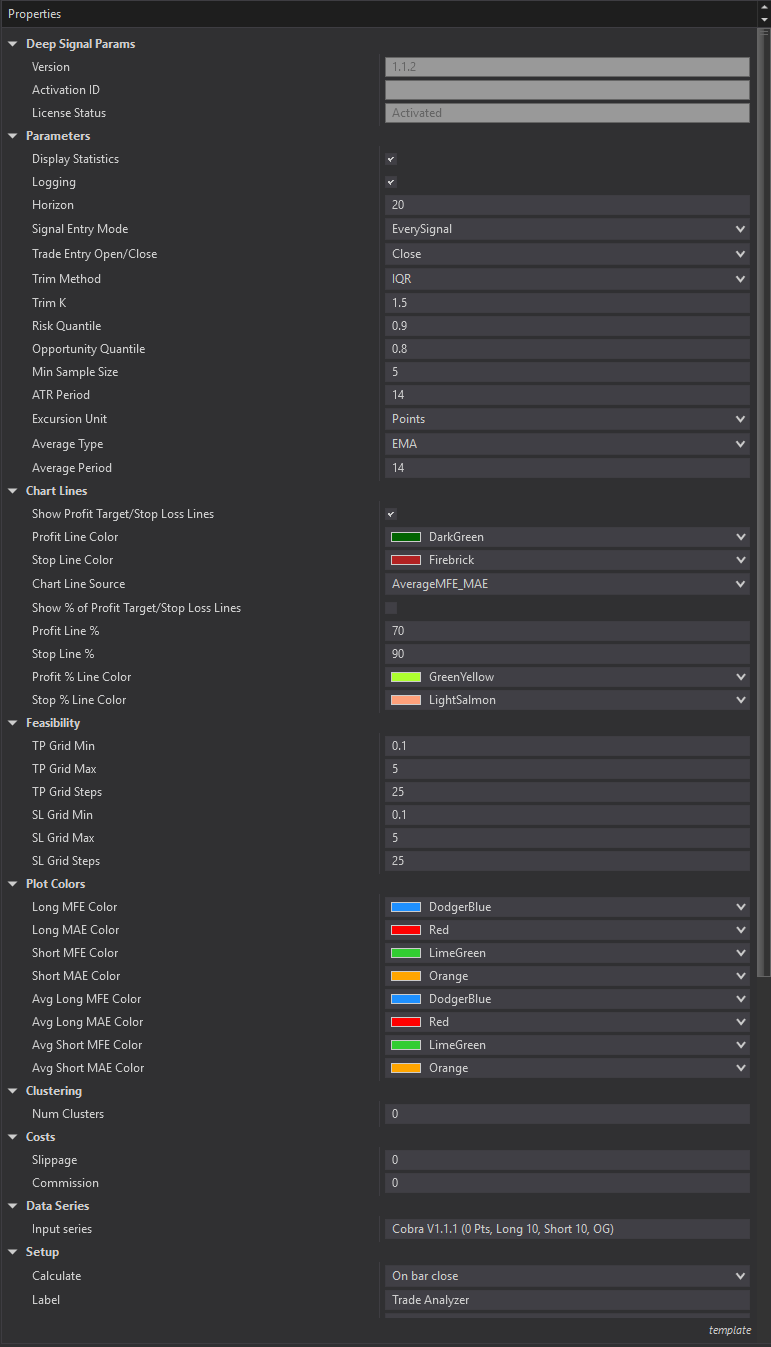Collapse the Chart Lines section arrow
The image size is (771, 1347).
13,491
